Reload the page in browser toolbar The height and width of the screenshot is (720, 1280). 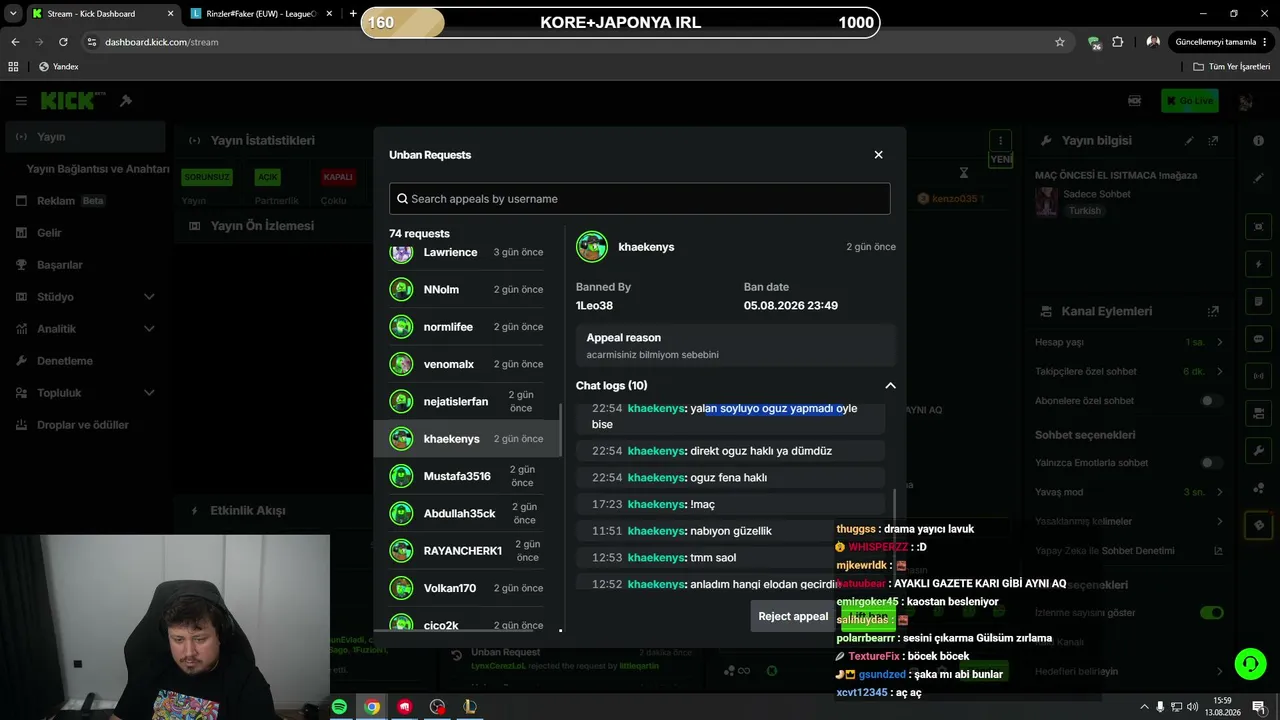63,42
